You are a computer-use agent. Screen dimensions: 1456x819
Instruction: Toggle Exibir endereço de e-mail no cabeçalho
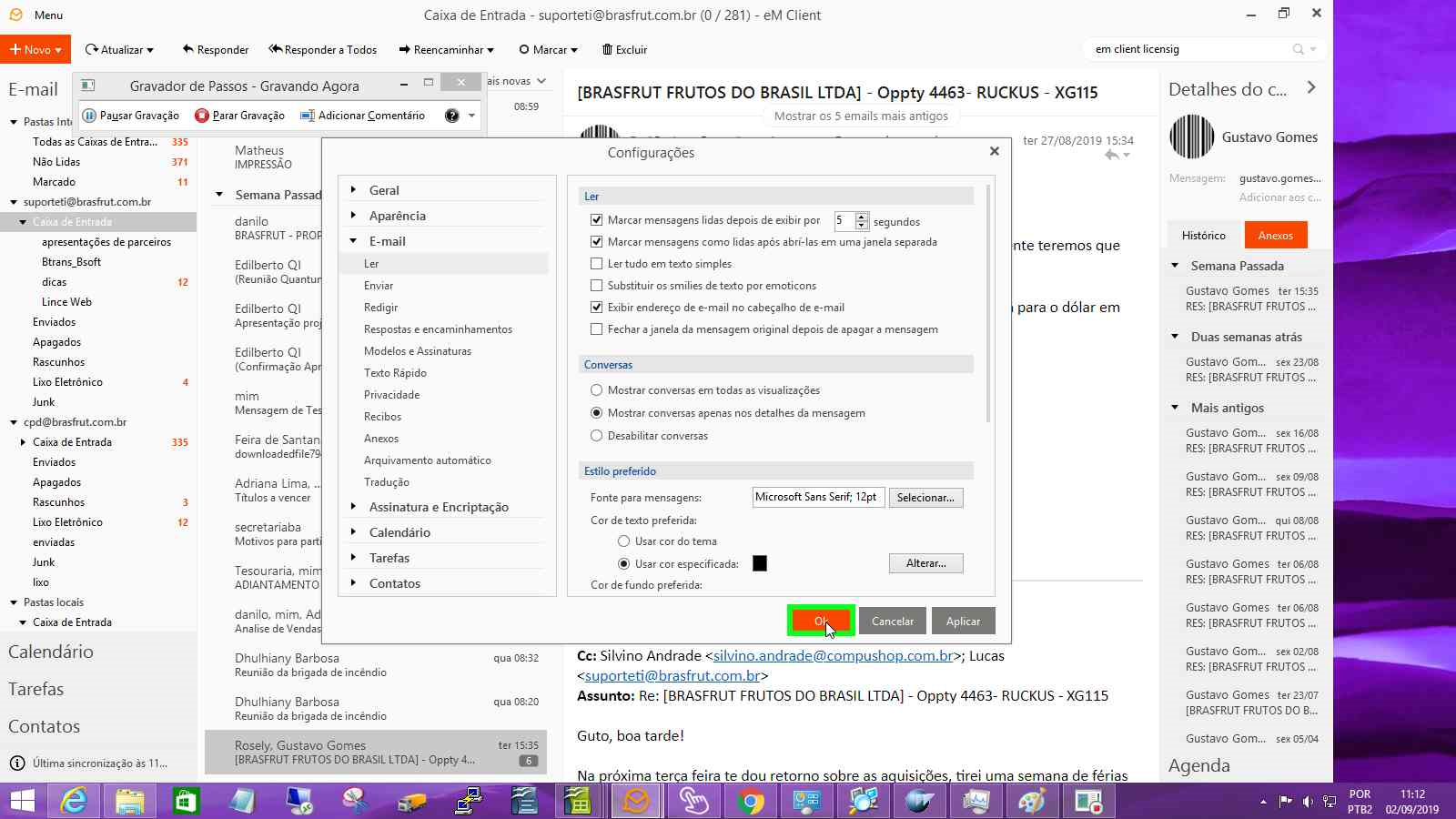[597, 308]
